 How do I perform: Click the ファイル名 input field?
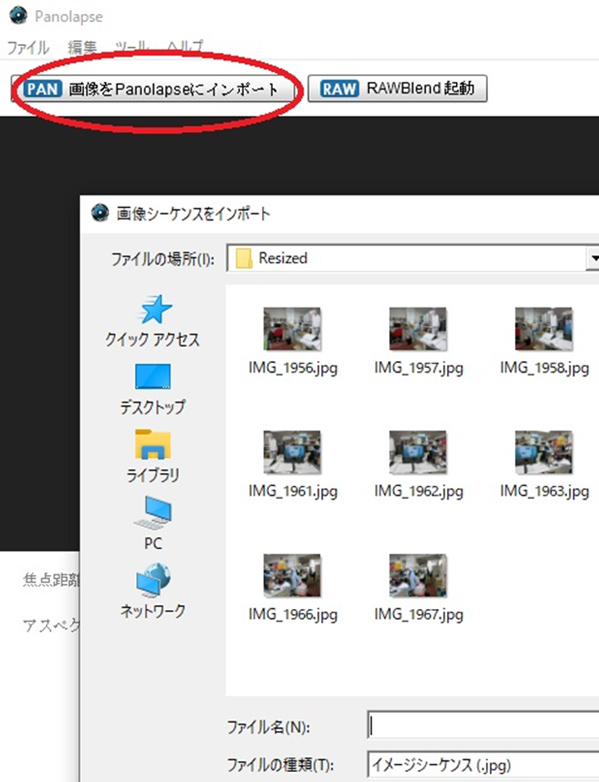(x=483, y=726)
